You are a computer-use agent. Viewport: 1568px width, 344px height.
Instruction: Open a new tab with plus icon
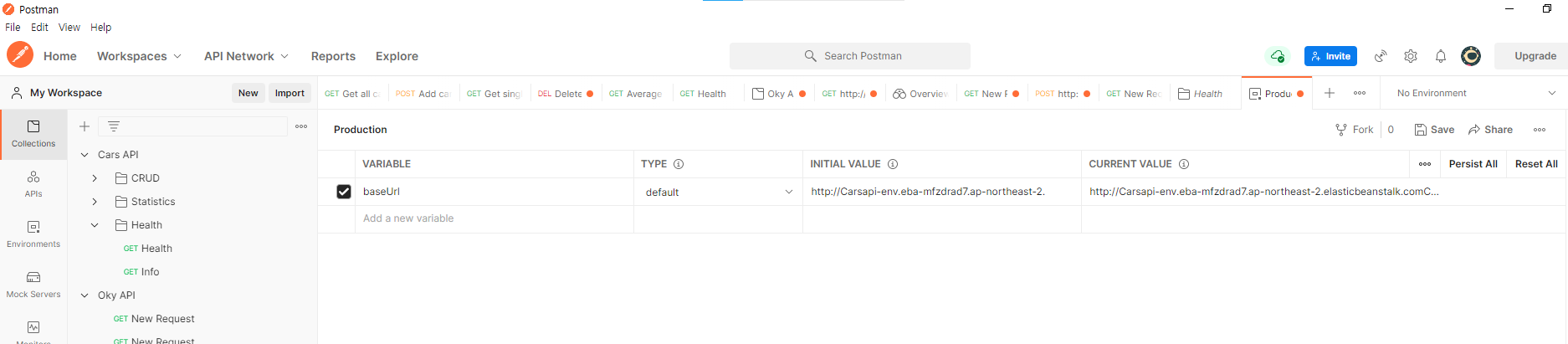coord(1330,93)
